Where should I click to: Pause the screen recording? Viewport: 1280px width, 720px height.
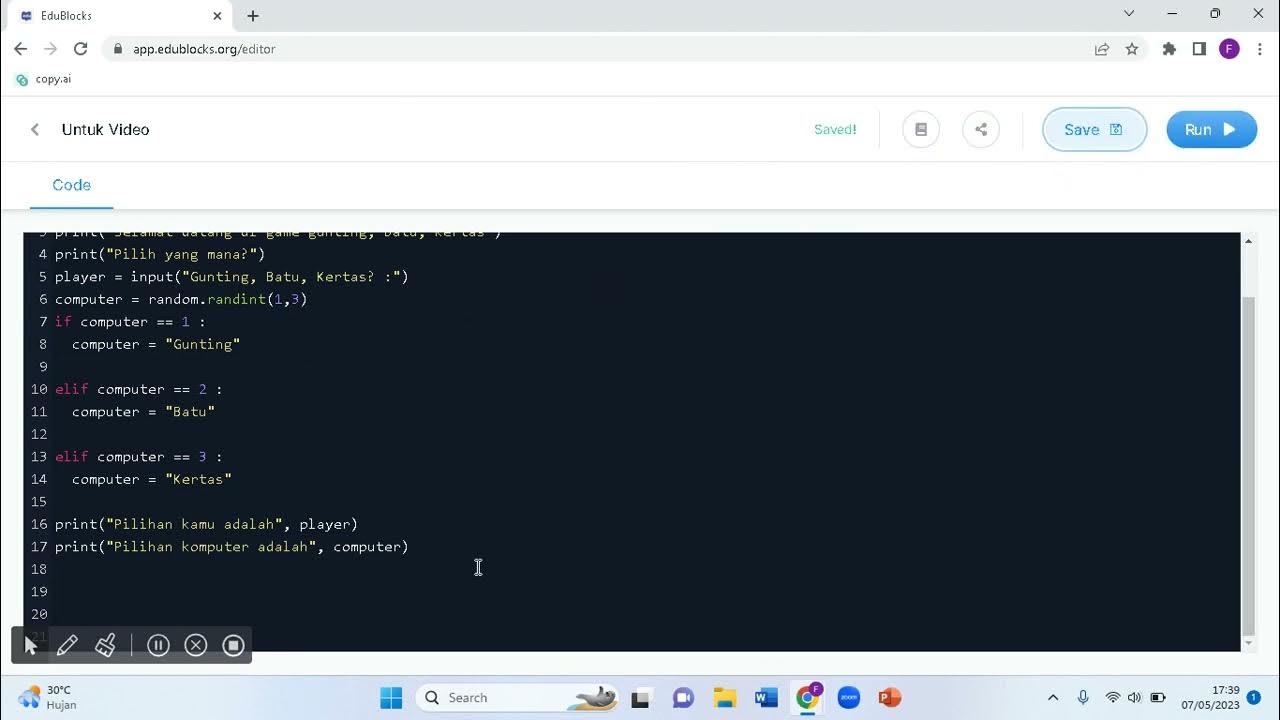coord(158,645)
